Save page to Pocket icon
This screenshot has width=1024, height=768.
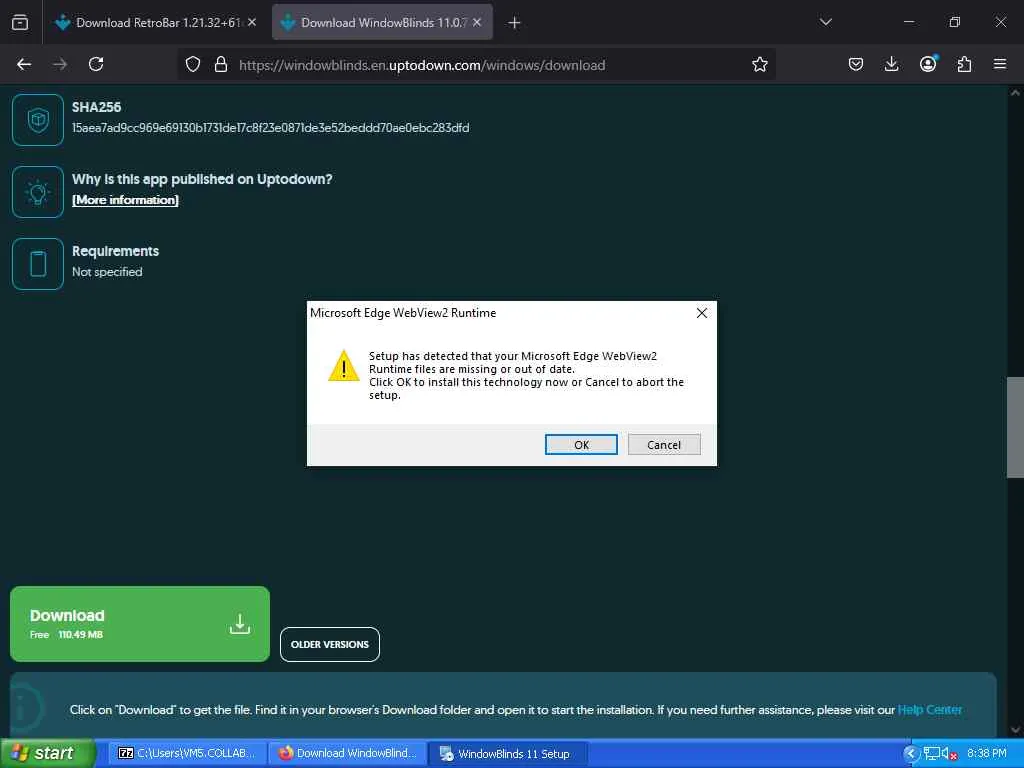[856, 64]
